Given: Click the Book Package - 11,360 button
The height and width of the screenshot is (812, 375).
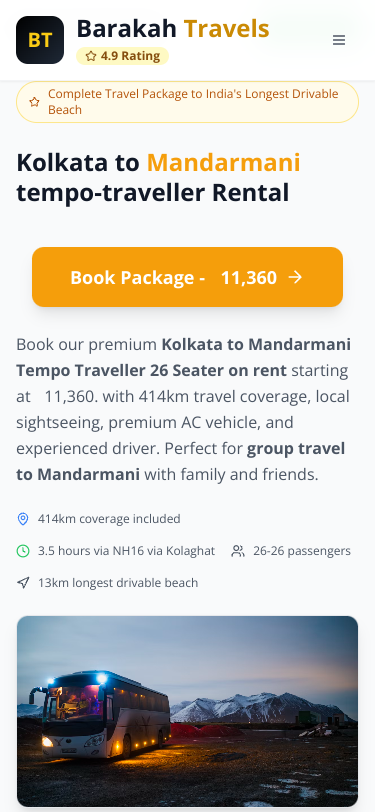Looking at the screenshot, I should [x=188, y=277].
